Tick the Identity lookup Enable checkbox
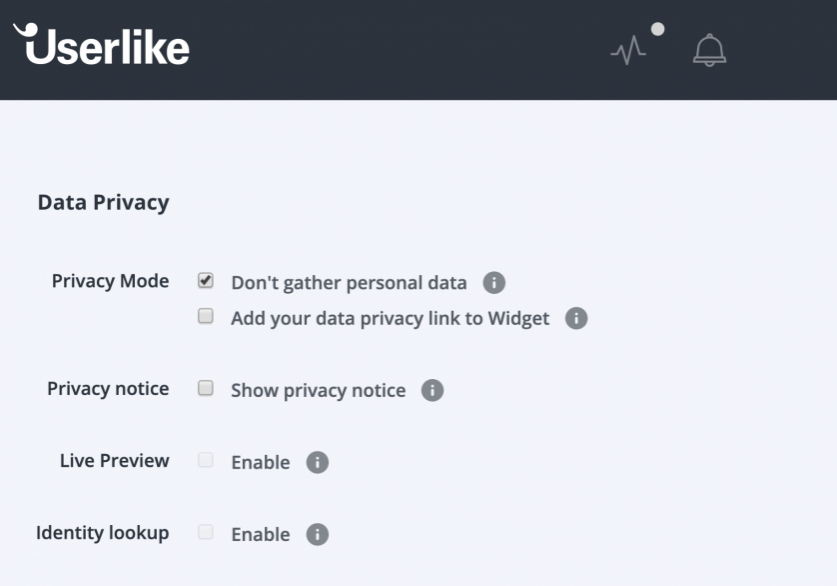 206,532
